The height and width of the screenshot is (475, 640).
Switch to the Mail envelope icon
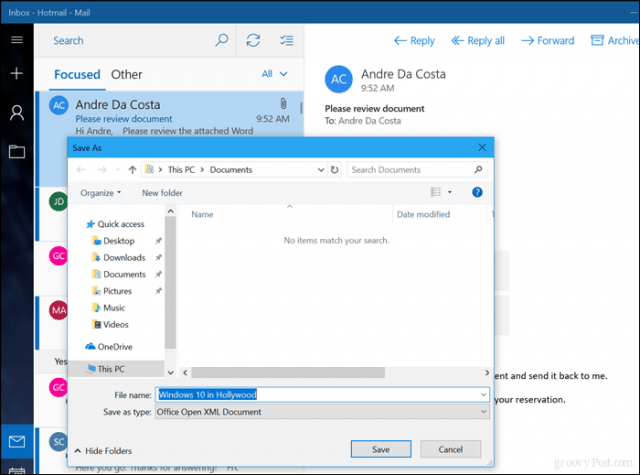17,442
